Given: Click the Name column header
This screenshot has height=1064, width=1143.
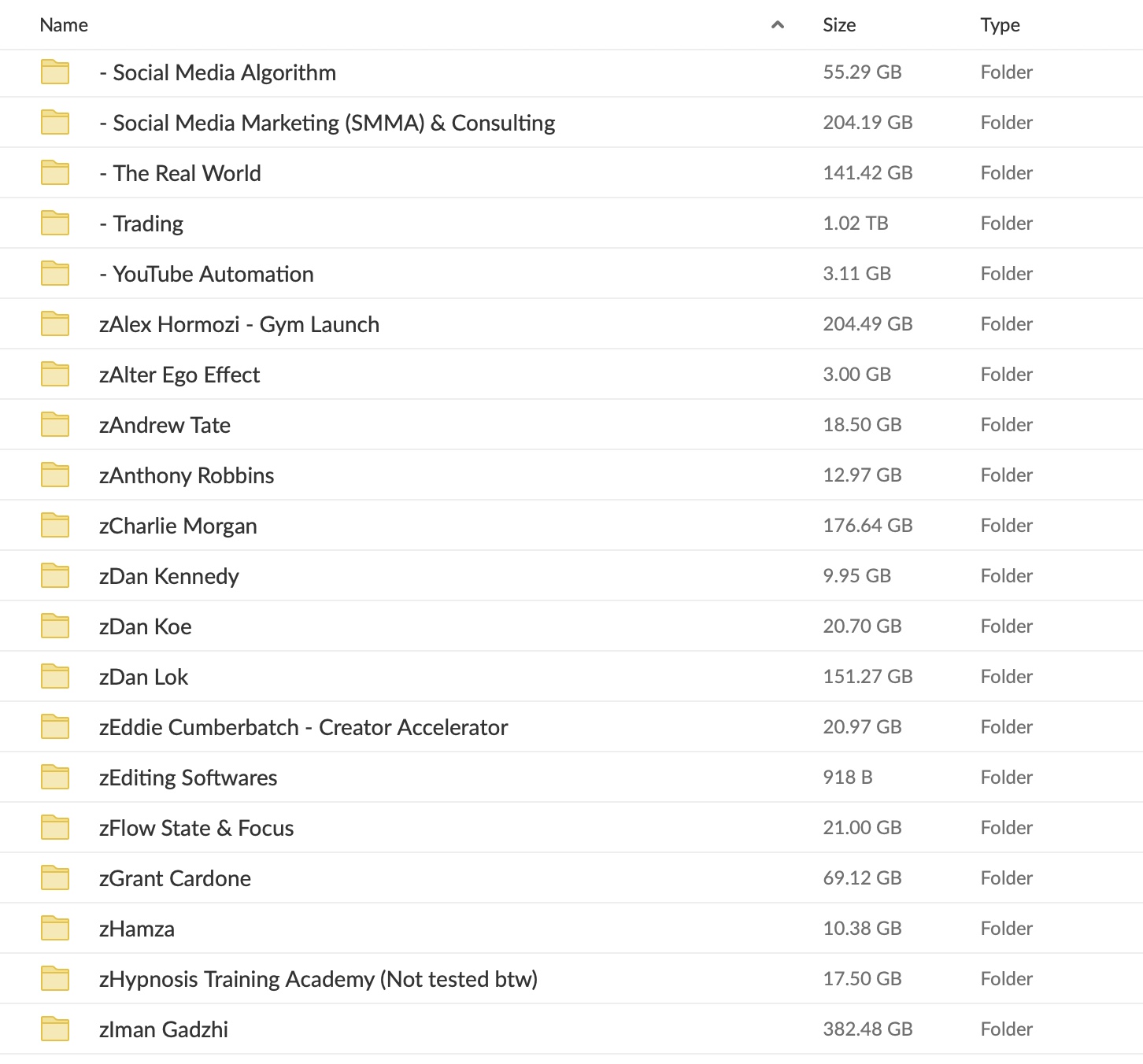Looking at the screenshot, I should 63,24.
